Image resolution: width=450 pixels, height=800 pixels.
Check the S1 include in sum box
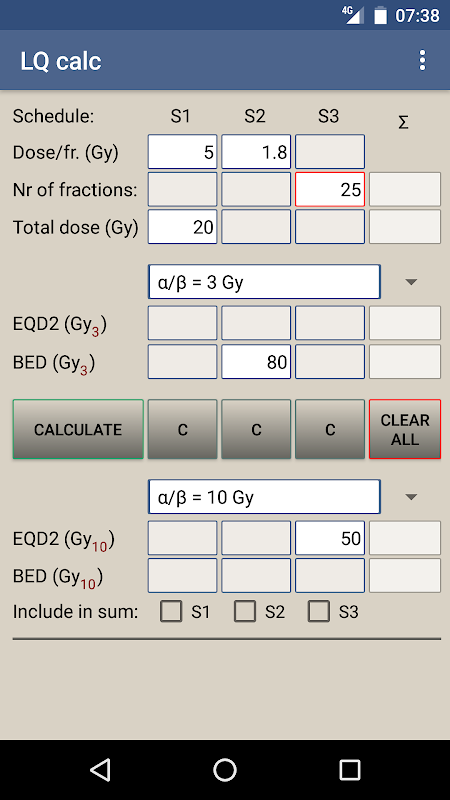point(171,611)
